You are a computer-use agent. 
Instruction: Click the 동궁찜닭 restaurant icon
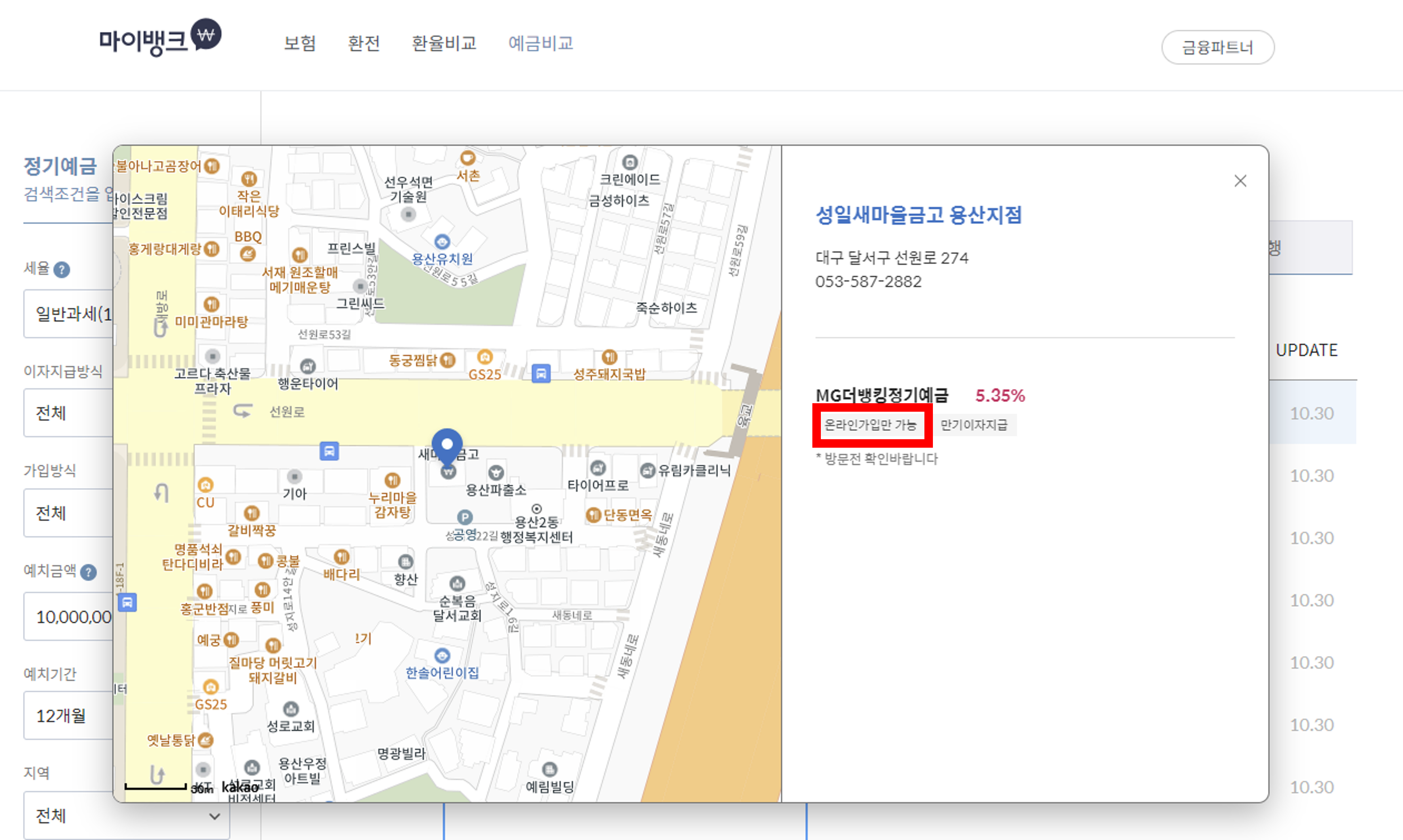click(x=447, y=360)
